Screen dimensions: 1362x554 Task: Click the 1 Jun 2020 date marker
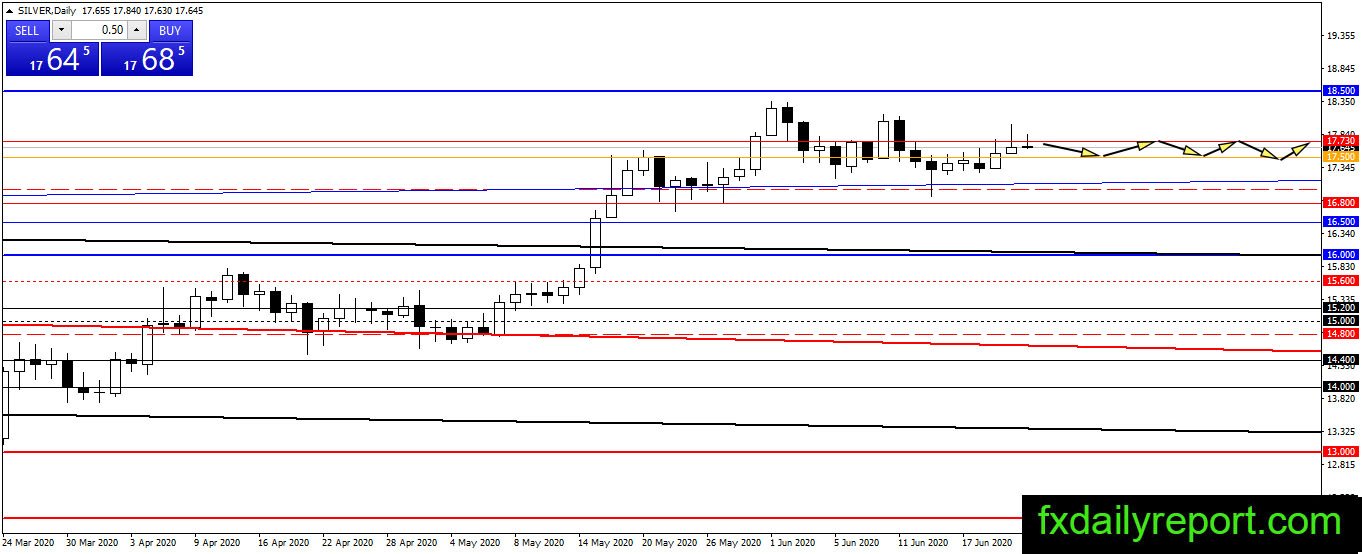789,544
